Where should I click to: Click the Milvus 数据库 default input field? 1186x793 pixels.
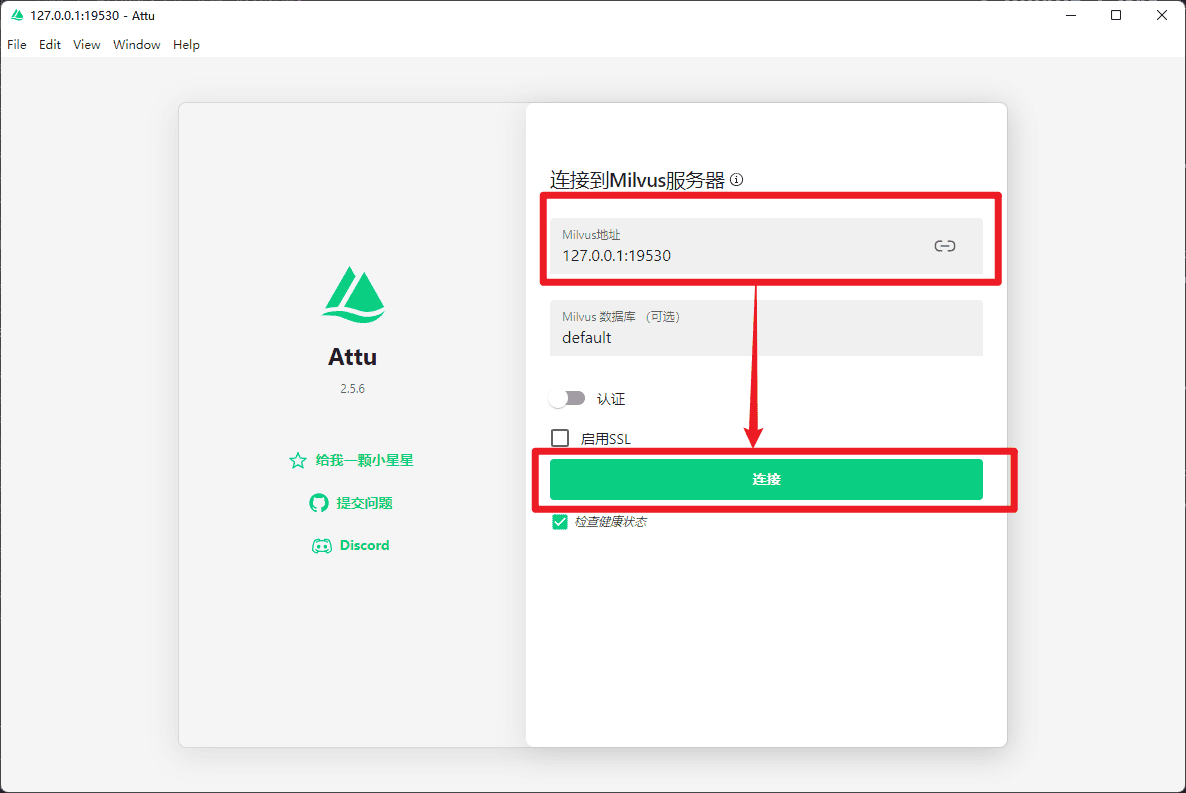click(x=765, y=338)
